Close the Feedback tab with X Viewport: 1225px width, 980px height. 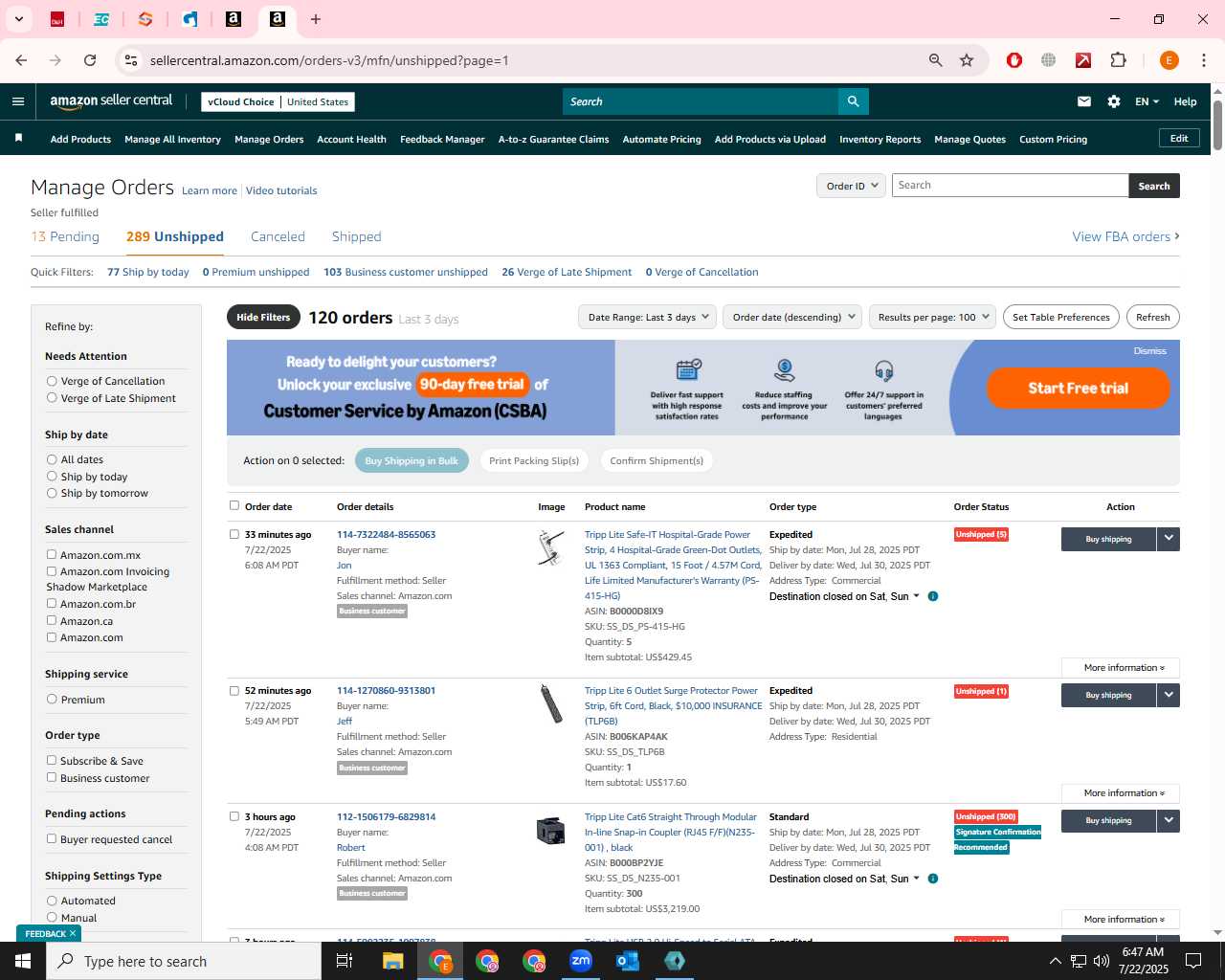(73, 933)
